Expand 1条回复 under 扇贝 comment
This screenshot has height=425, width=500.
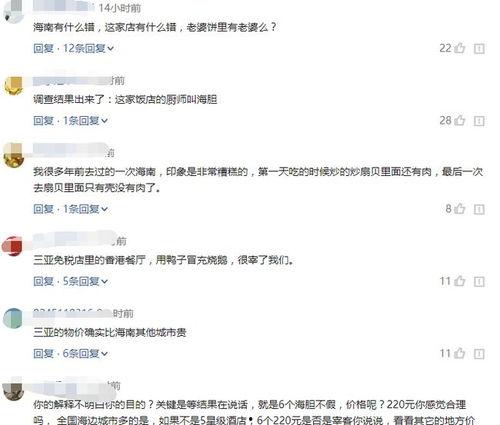point(85,209)
